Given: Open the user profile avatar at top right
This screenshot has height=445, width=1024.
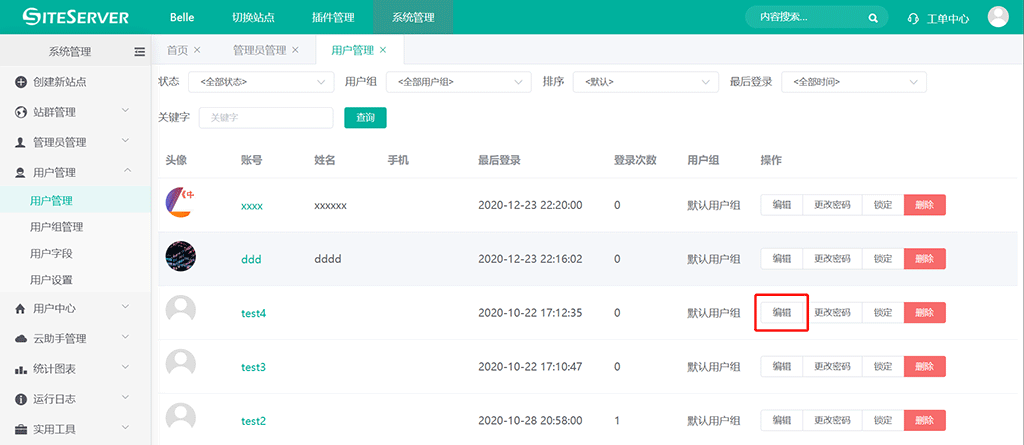Looking at the screenshot, I should click(x=997, y=17).
